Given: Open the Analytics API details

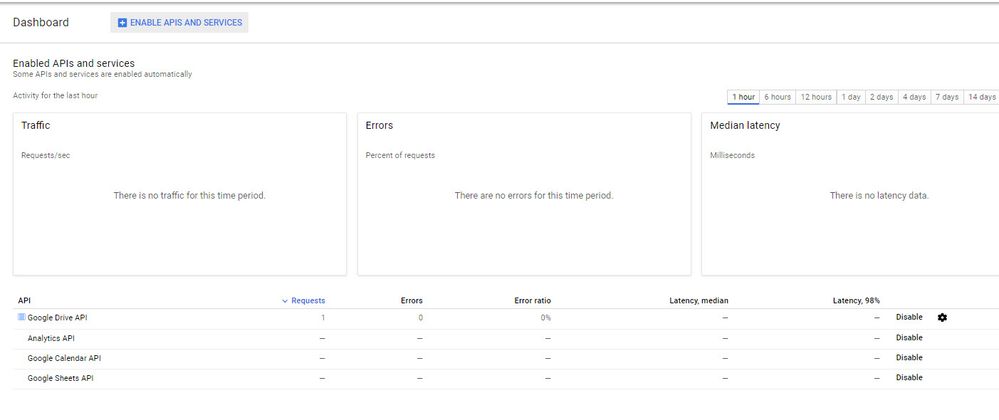Looking at the screenshot, I should [51, 338].
